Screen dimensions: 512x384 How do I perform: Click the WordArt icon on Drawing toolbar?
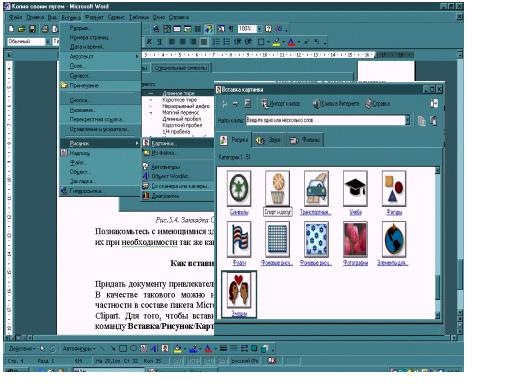tap(154, 349)
